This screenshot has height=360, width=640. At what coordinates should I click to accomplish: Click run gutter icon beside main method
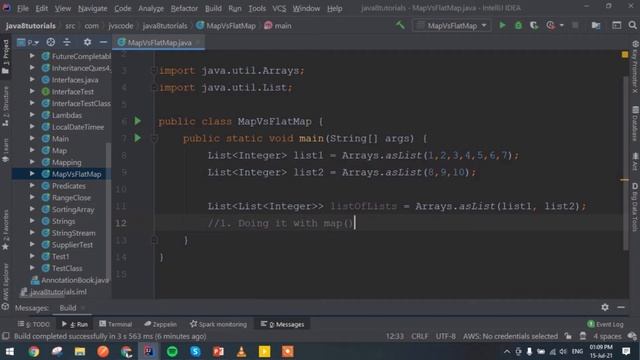pyautogui.click(x=138, y=138)
